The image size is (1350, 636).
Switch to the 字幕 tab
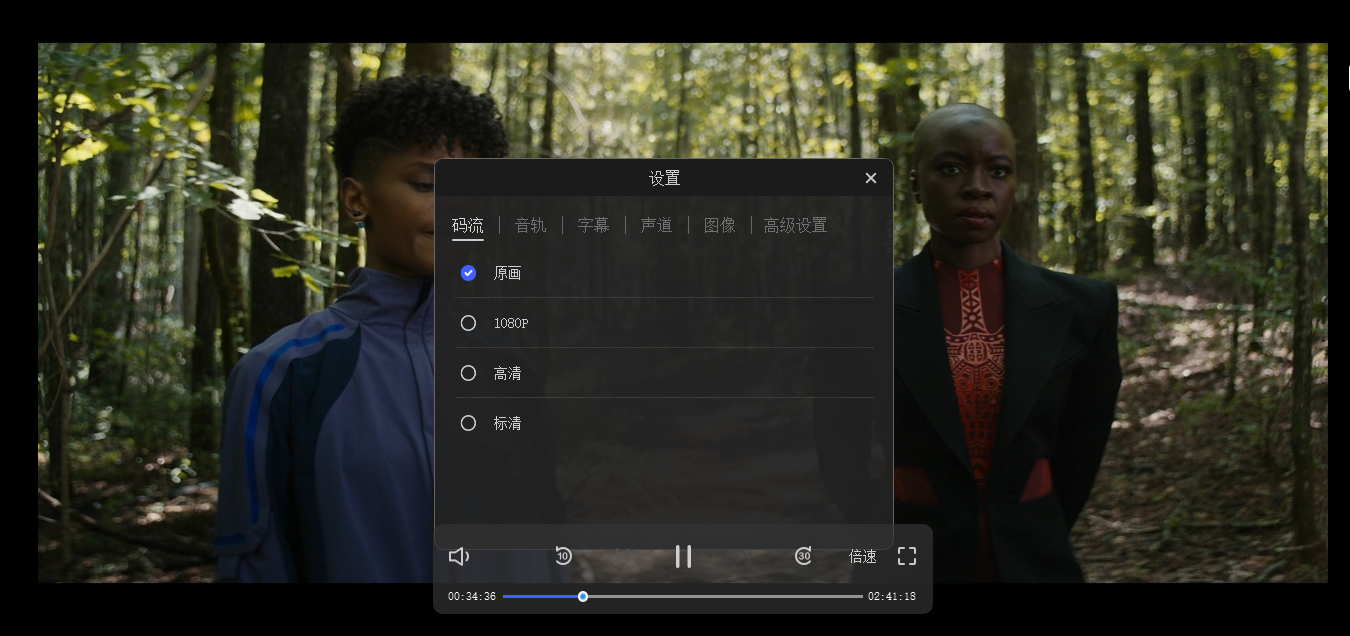[593, 225]
